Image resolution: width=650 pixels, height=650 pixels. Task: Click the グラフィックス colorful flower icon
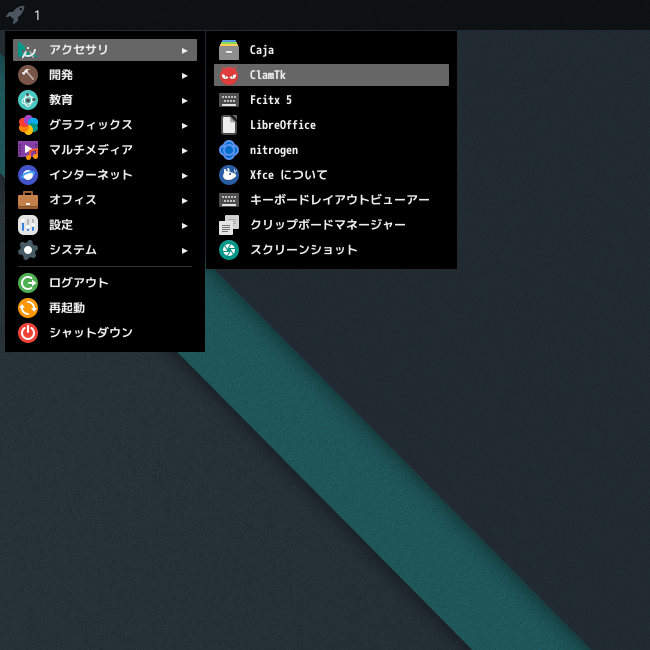point(28,125)
